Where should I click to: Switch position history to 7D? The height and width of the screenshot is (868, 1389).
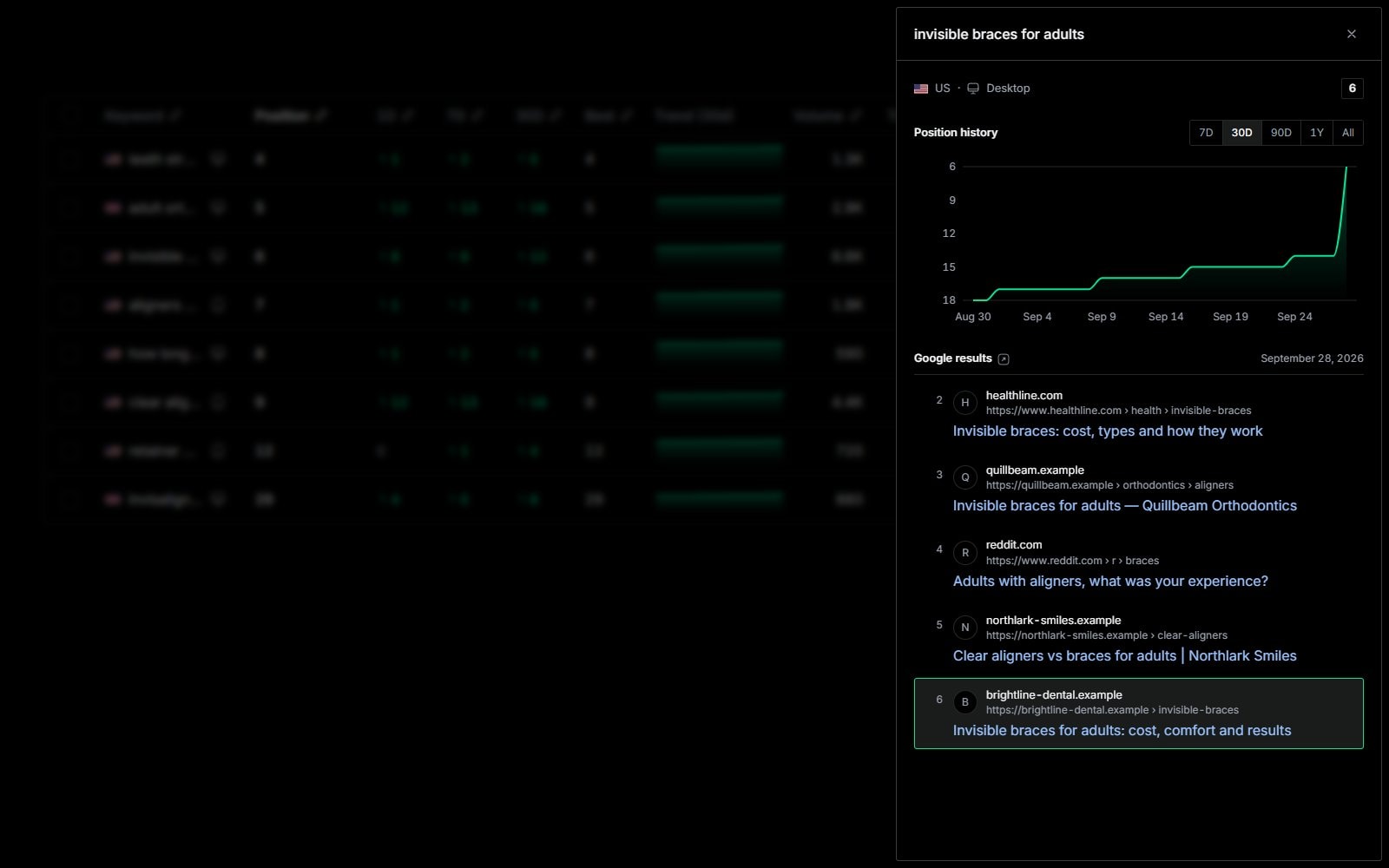pos(1206,133)
